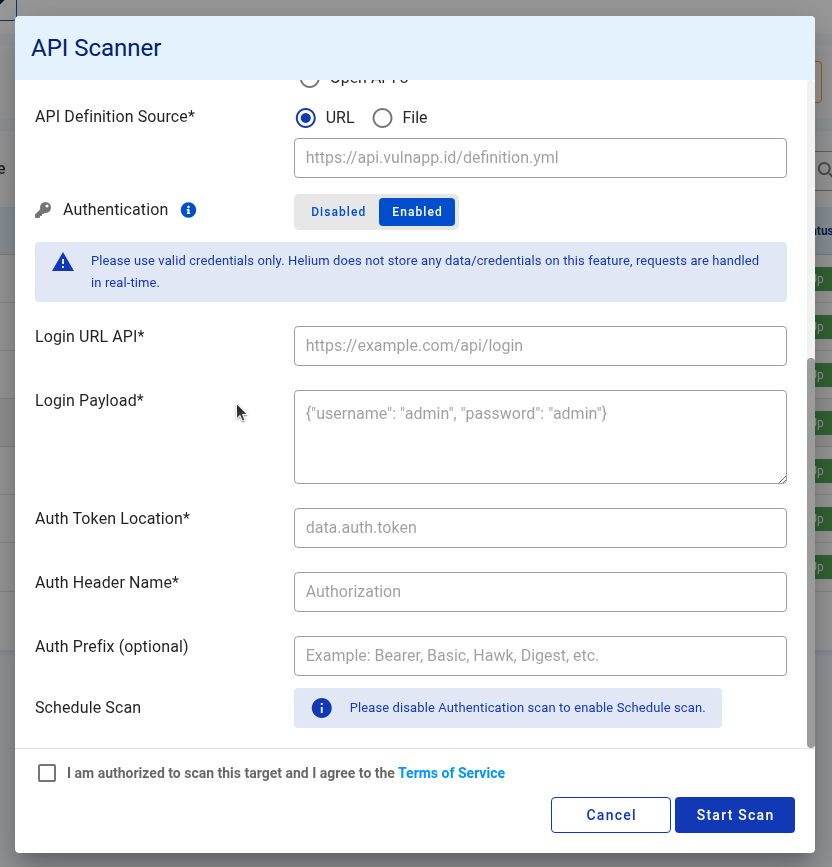The image size is (832, 867).
Task: Click the 'Auth Header Name*' label
Action: coord(107,583)
